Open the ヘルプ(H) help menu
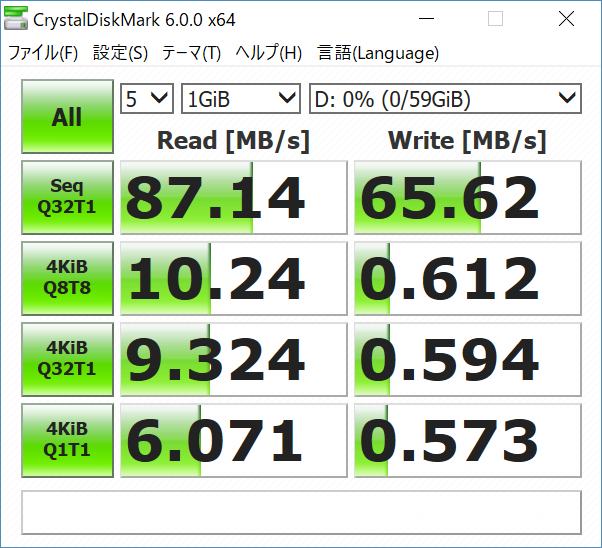The height and width of the screenshot is (548, 602). [x=268, y=54]
